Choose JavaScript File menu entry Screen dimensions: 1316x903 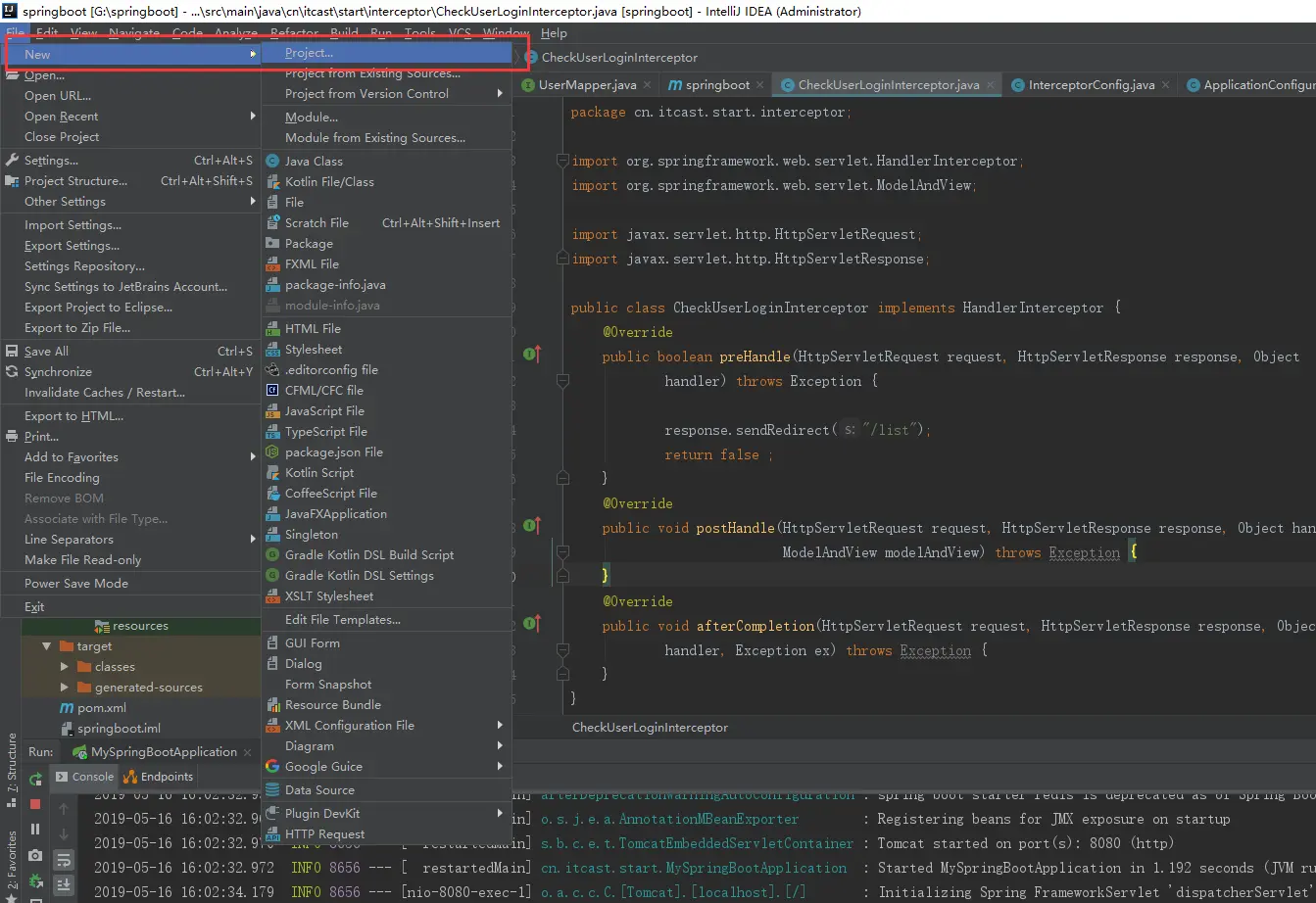(x=387, y=411)
